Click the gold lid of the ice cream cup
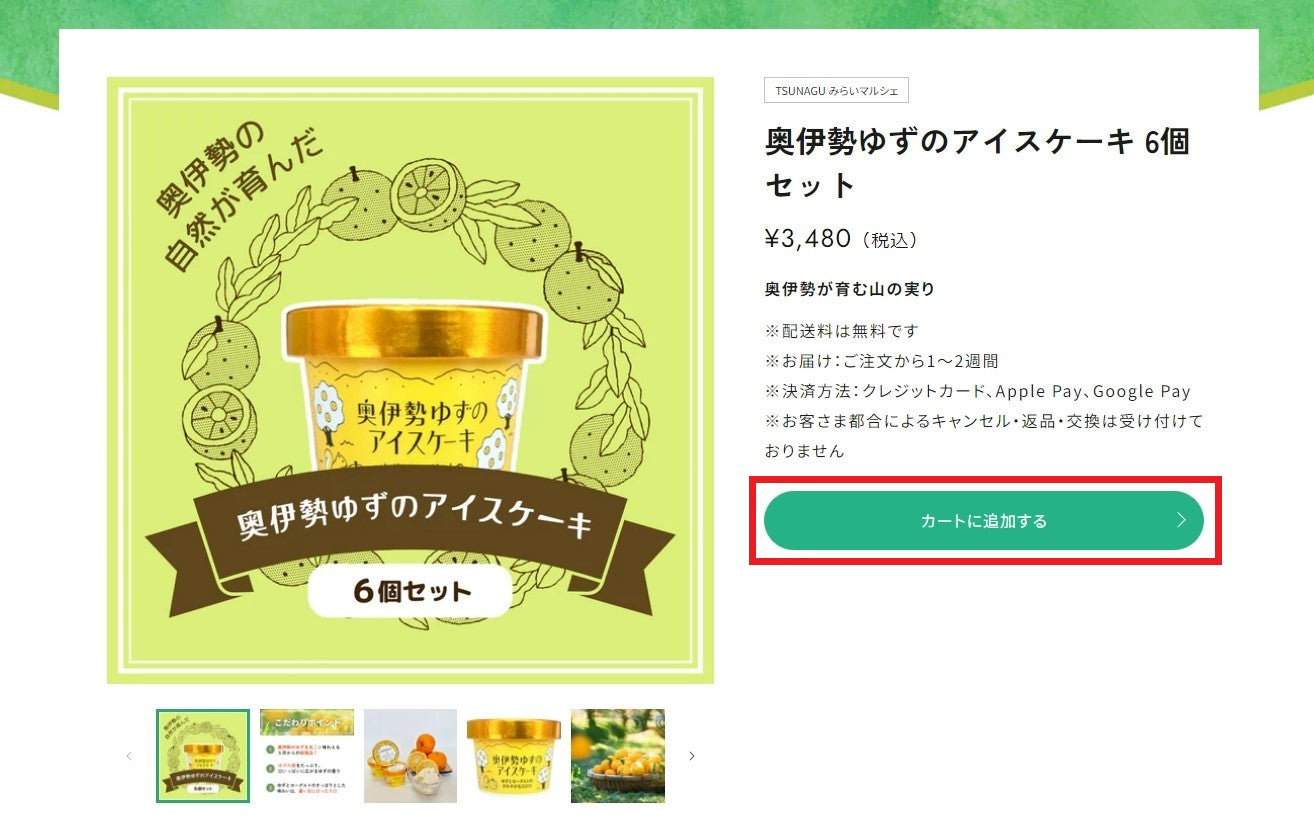This screenshot has width=1314, height=817. (x=414, y=332)
